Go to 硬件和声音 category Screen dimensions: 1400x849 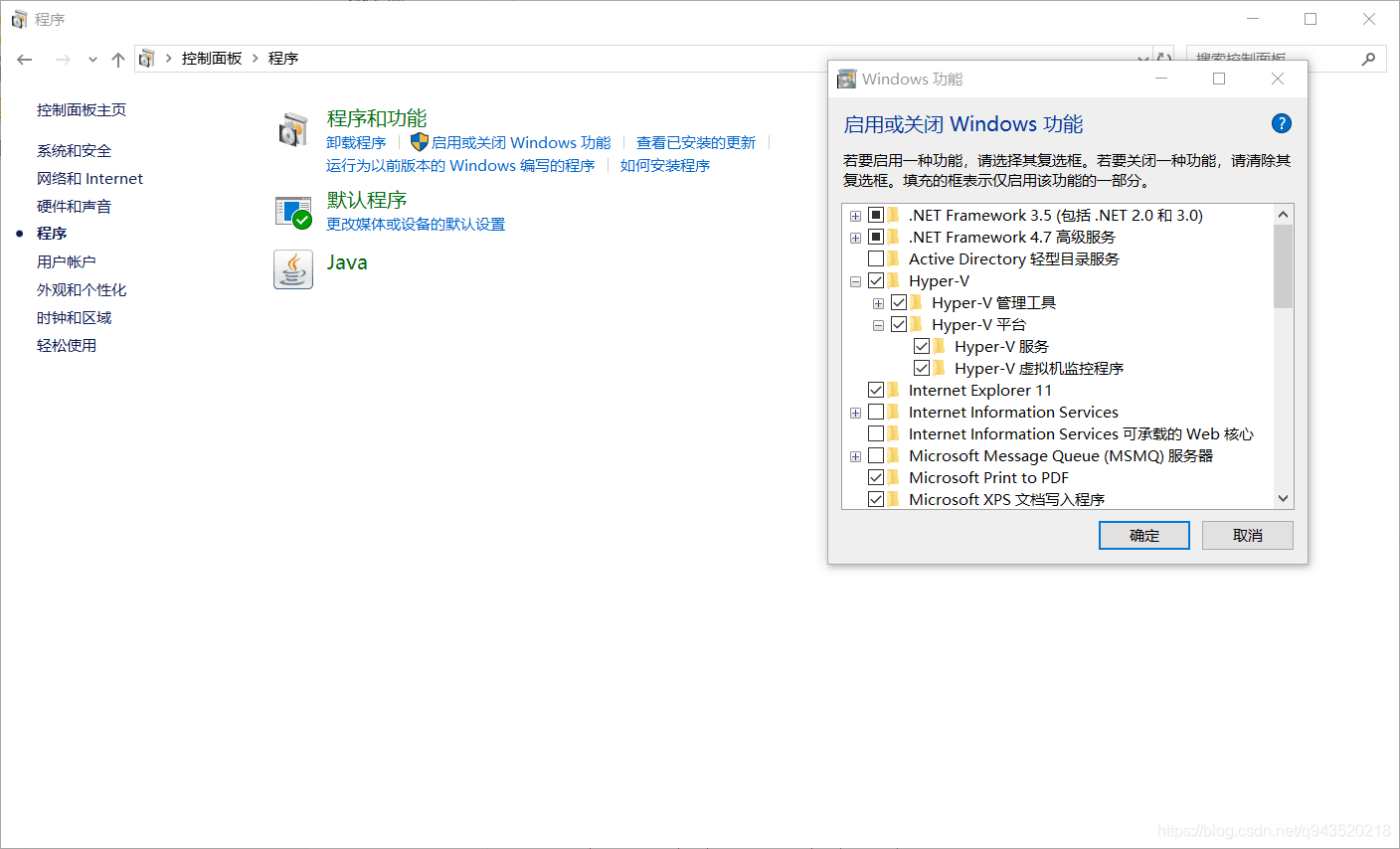point(74,207)
